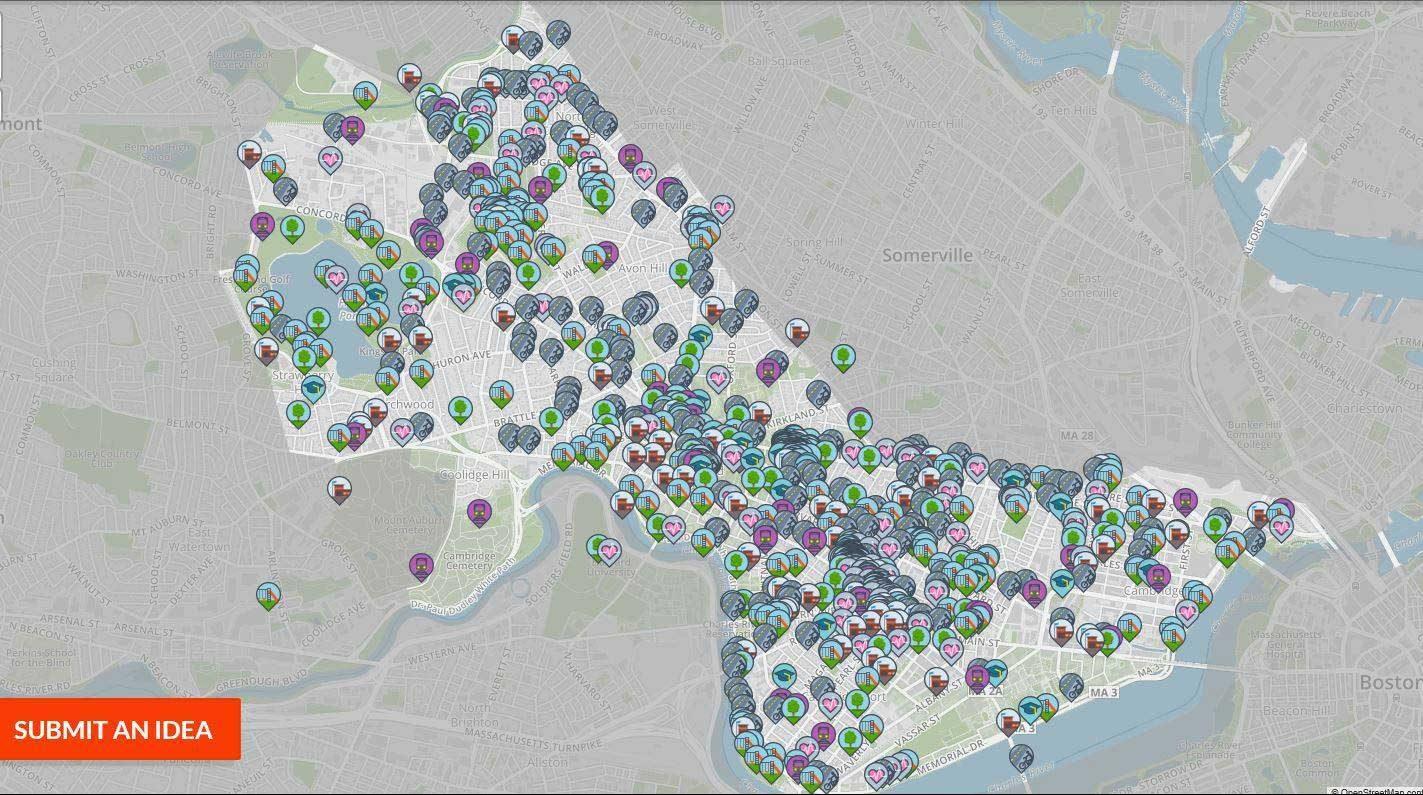The height and width of the screenshot is (795, 1423).
Task: Open the train marker left of Cambridge Cemetery label
Action: coord(421,565)
